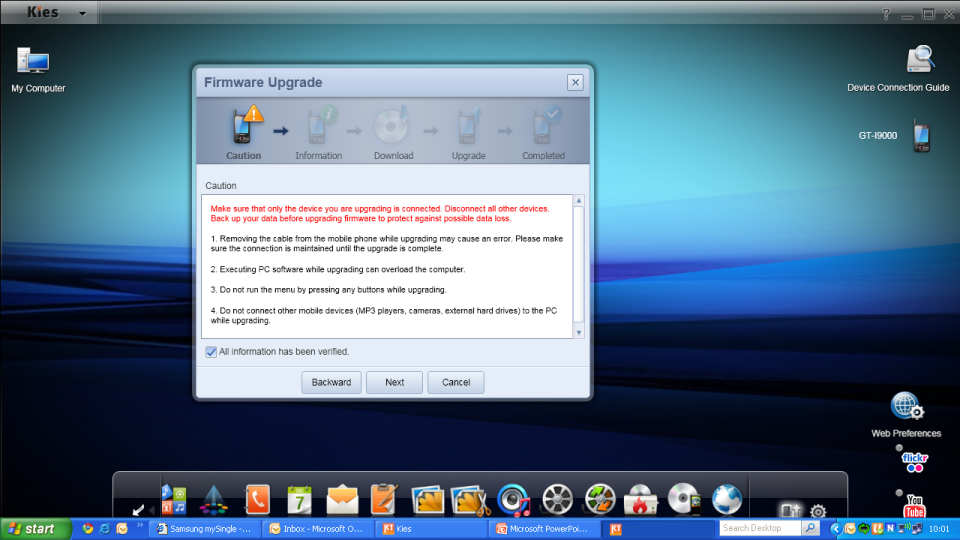Open the music player dock icon
The image size is (960, 540).
(x=513, y=498)
